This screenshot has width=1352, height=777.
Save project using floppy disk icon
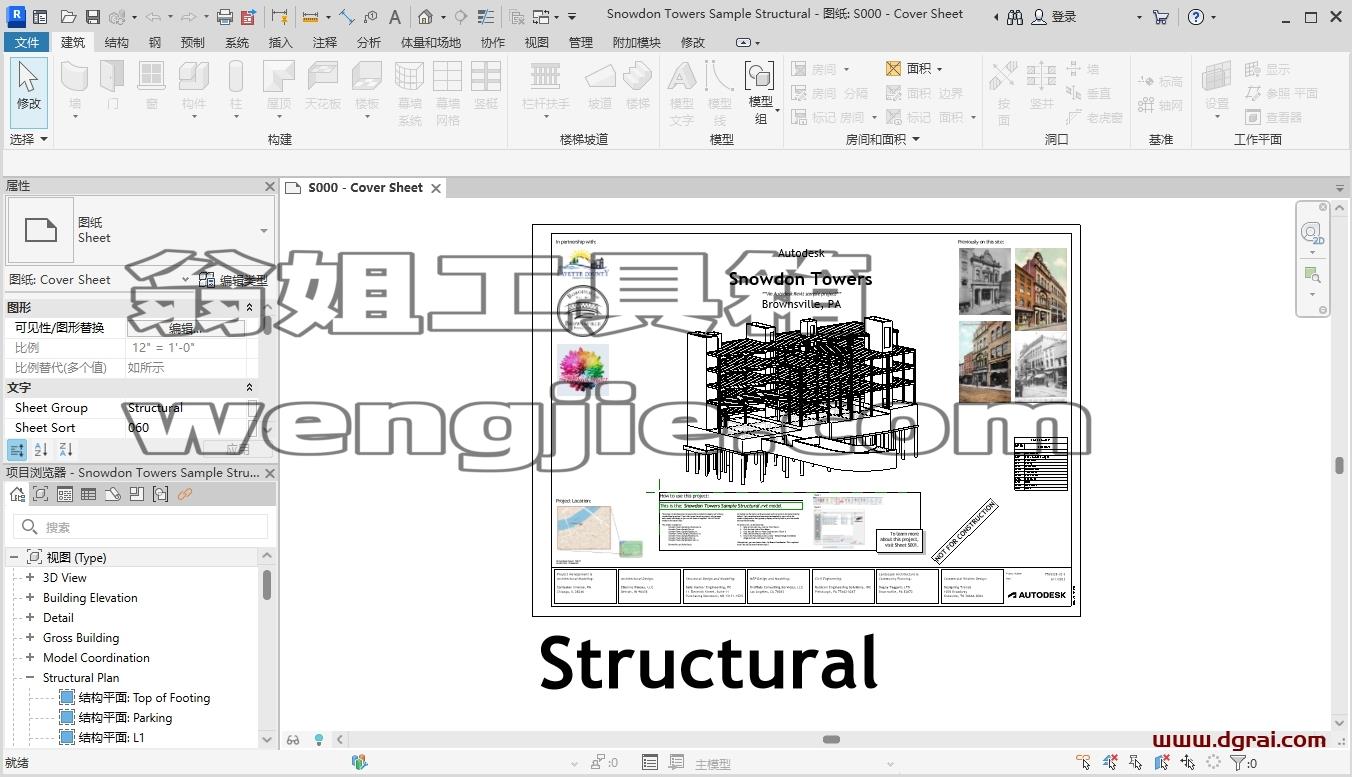[92, 17]
